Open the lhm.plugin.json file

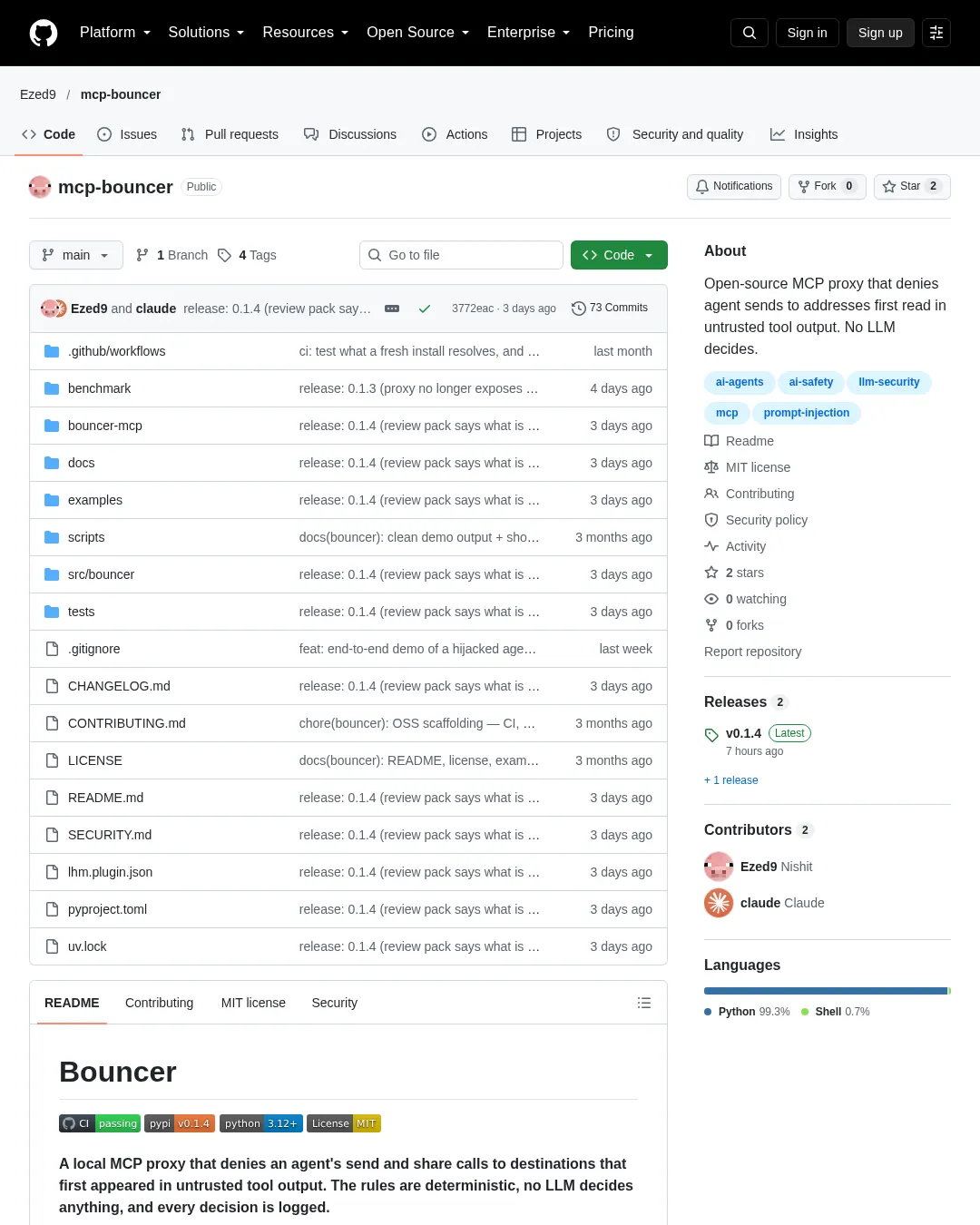tap(110, 872)
